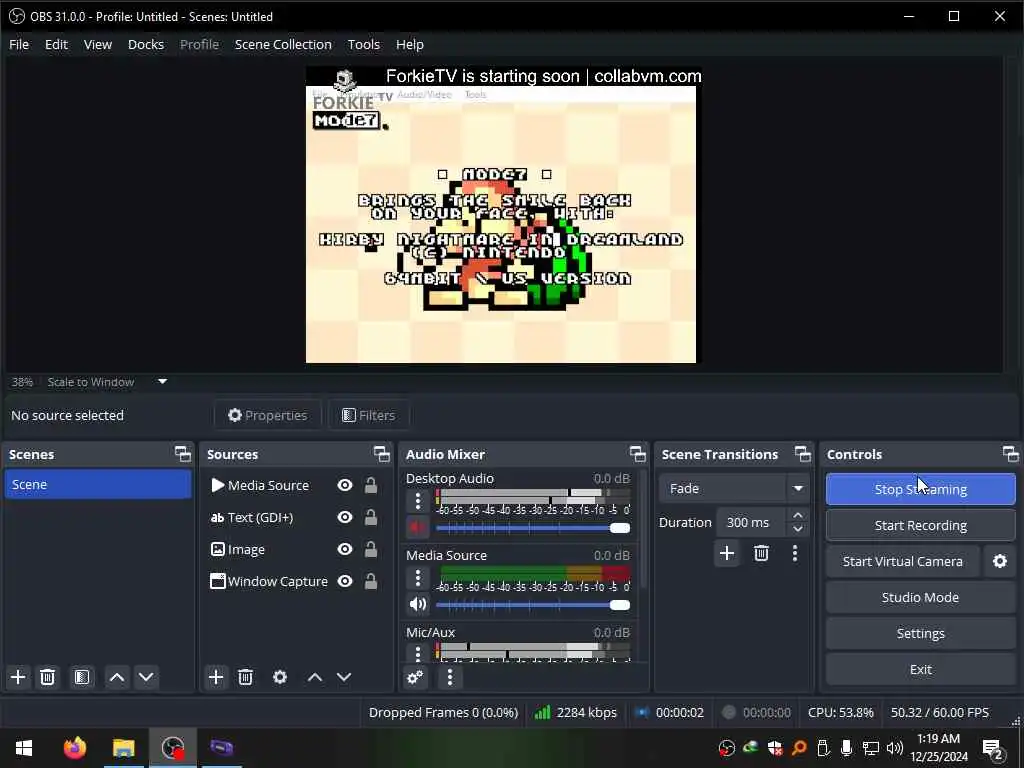
Task: Lock the Text (GDI+) source
Action: 370,517
